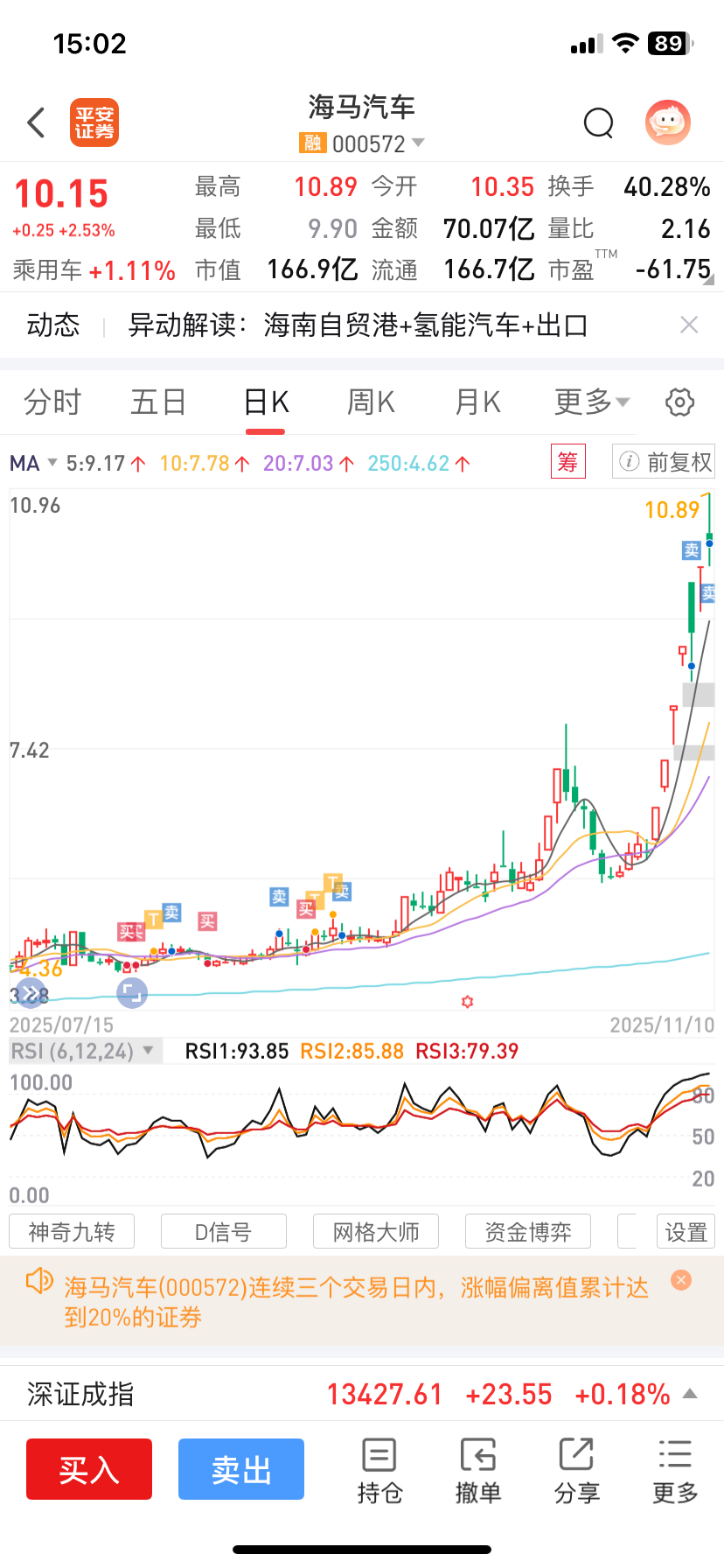The width and height of the screenshot is (724, 1568).
Task: Open 持仓 positions icon
Action: coord(379,1471)
